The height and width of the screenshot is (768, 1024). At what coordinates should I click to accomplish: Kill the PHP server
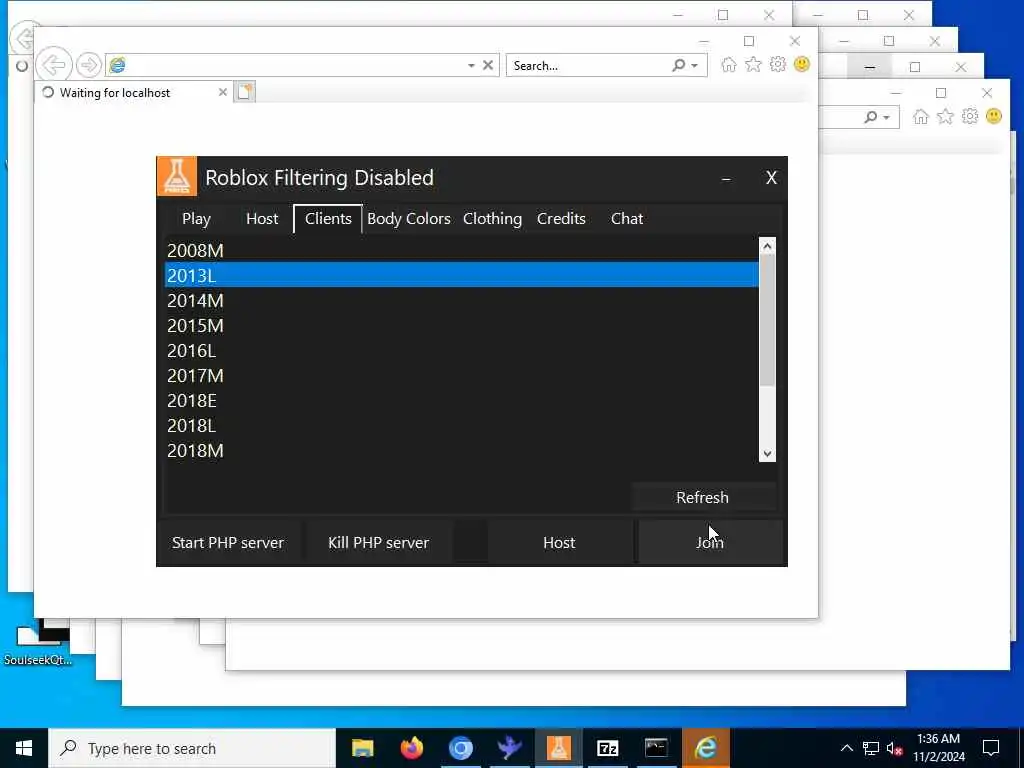coord(379,543)
